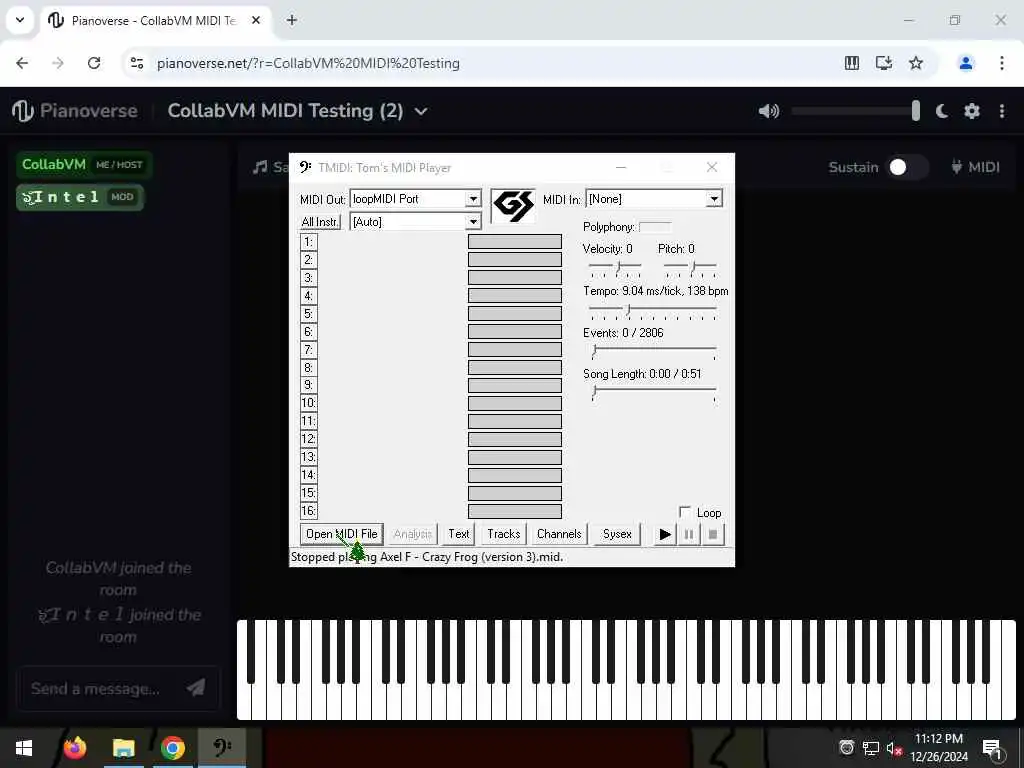Open Chrome three-dot menu
1024x768 pixels.
tap(1002, 63)
